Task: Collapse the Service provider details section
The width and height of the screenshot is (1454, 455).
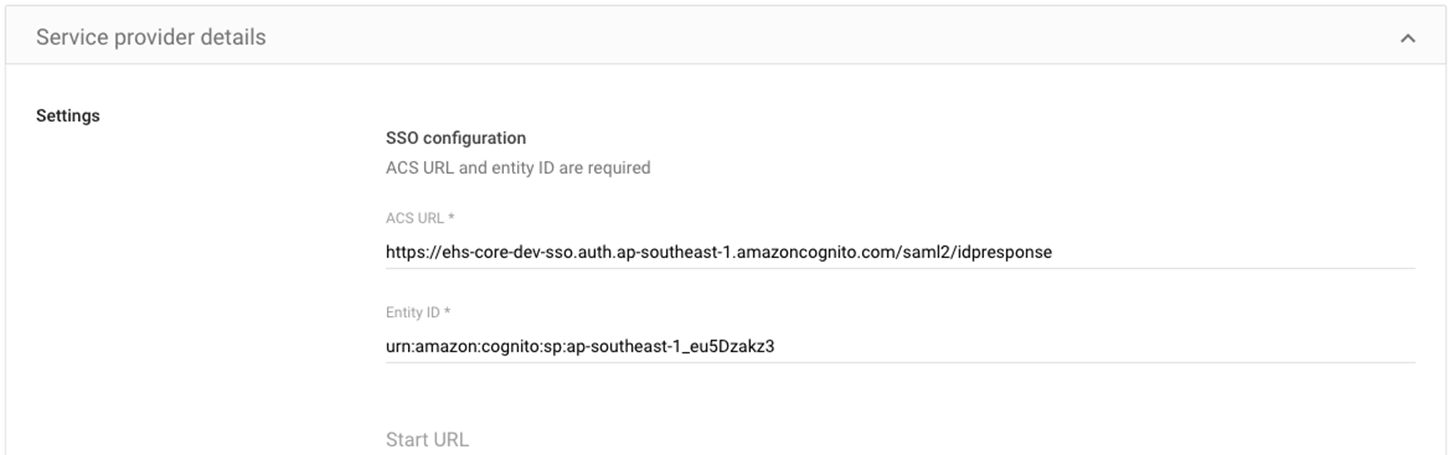Action: pos(1407,38)
